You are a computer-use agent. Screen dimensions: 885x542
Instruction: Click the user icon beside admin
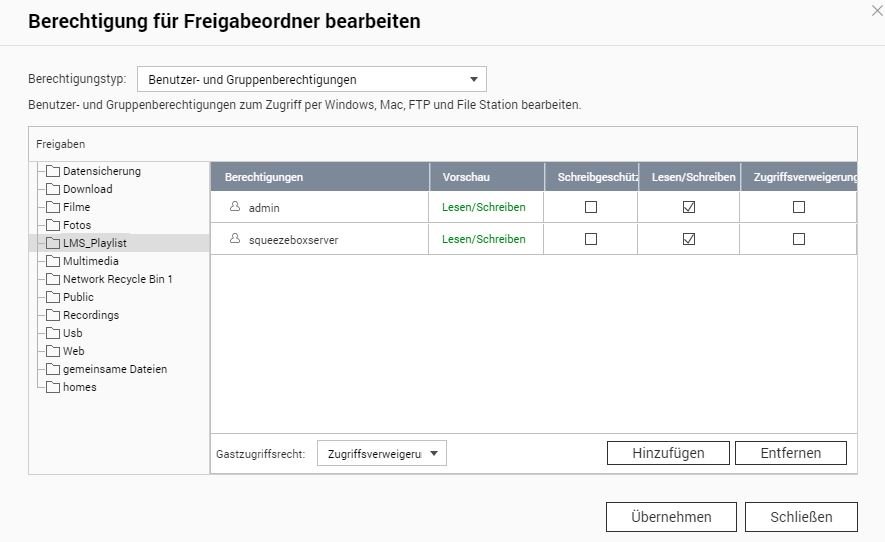coord(235,207)
